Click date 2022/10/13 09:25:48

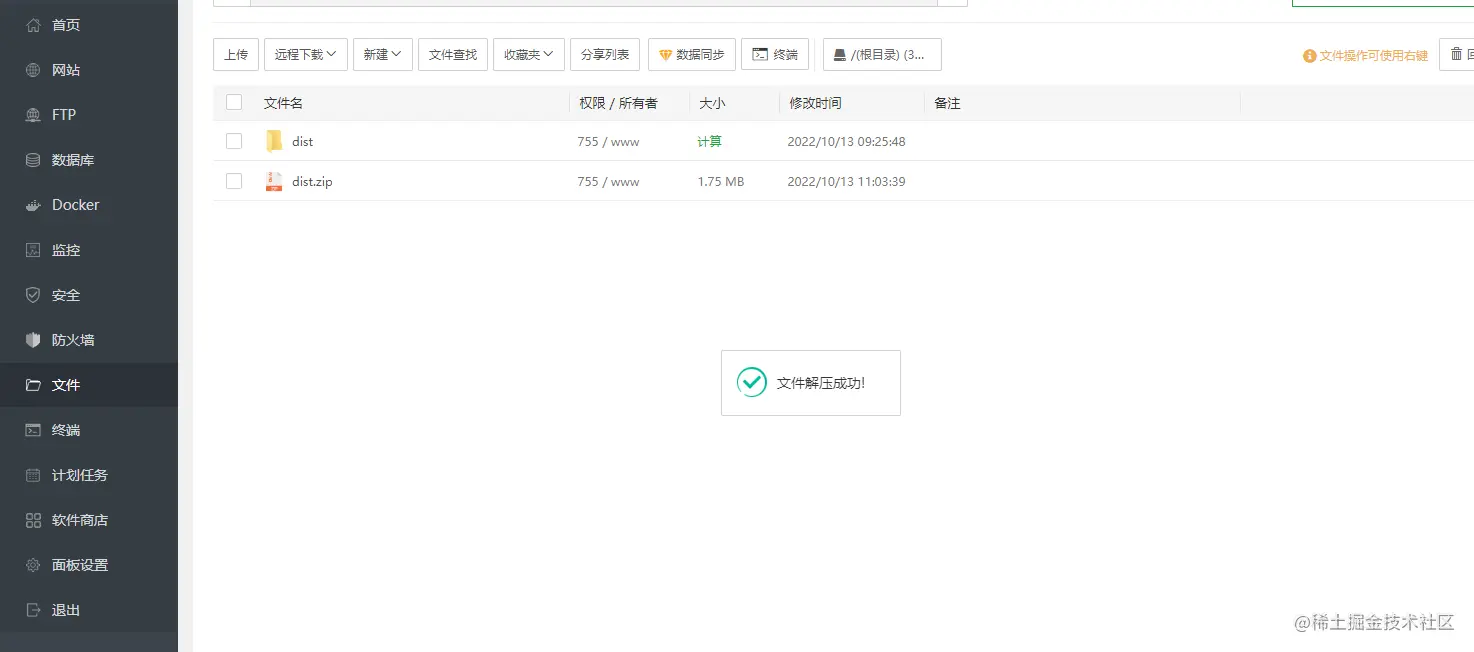tap(847, 142)
